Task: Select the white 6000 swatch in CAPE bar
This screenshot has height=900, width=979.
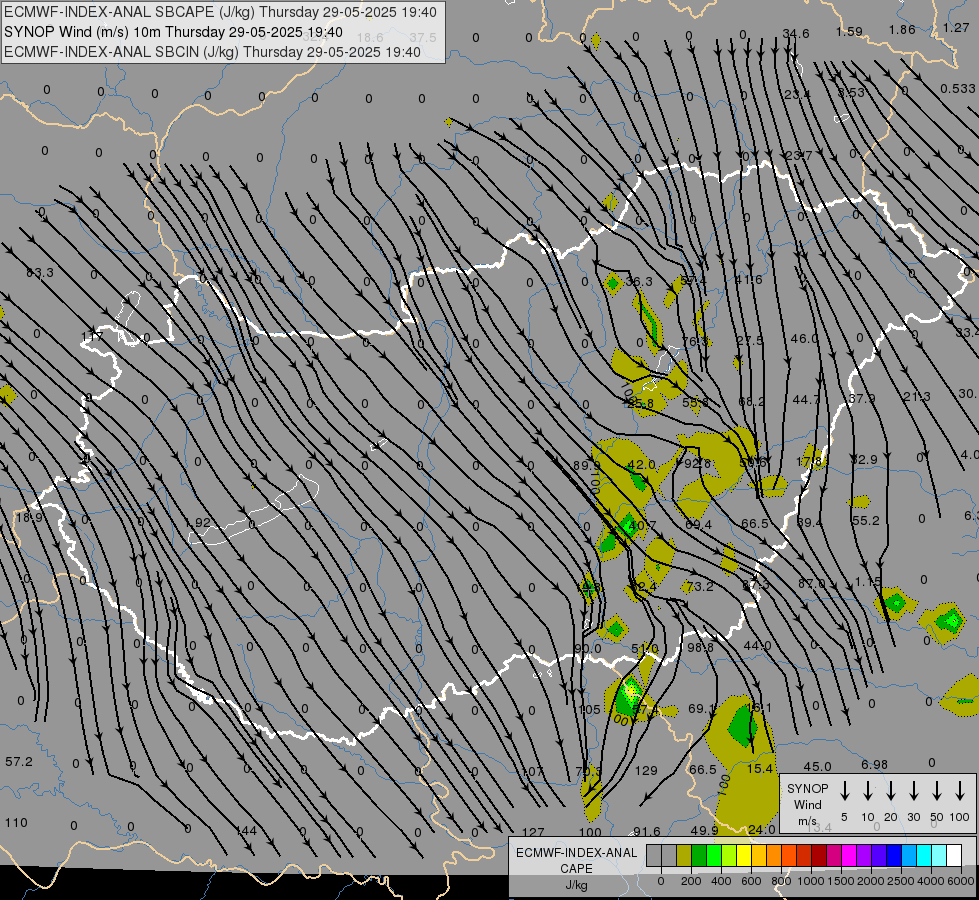Action: (x=954, y=856)
